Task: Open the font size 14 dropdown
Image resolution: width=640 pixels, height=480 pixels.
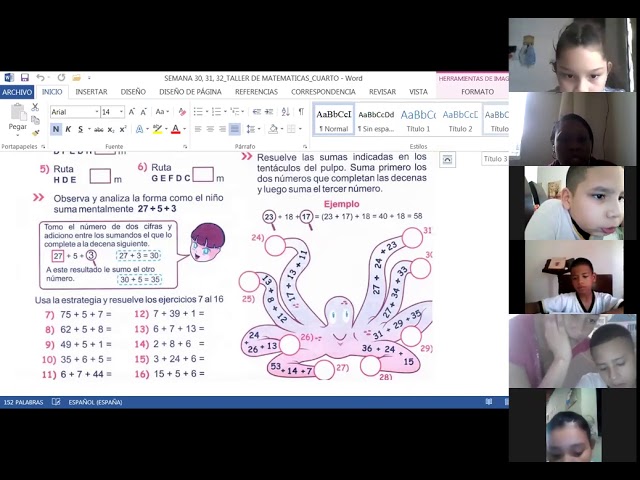Action: [x=121, y=112]
